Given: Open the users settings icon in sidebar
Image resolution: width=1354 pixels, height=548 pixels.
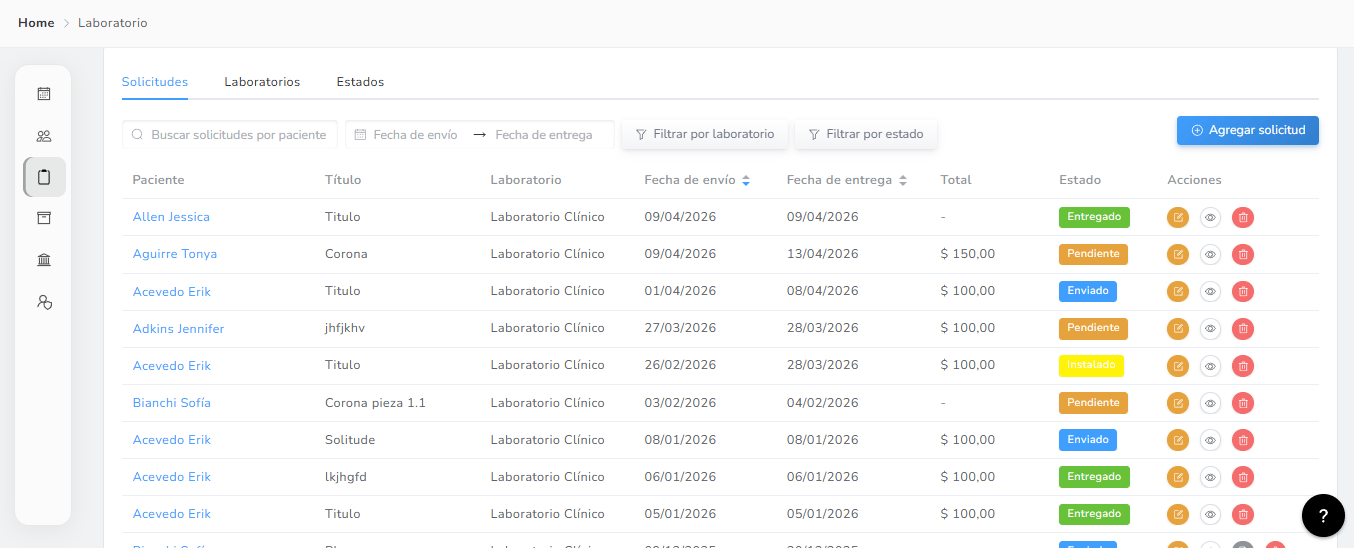Looking at the screenshot, I should tap(44, 302).
